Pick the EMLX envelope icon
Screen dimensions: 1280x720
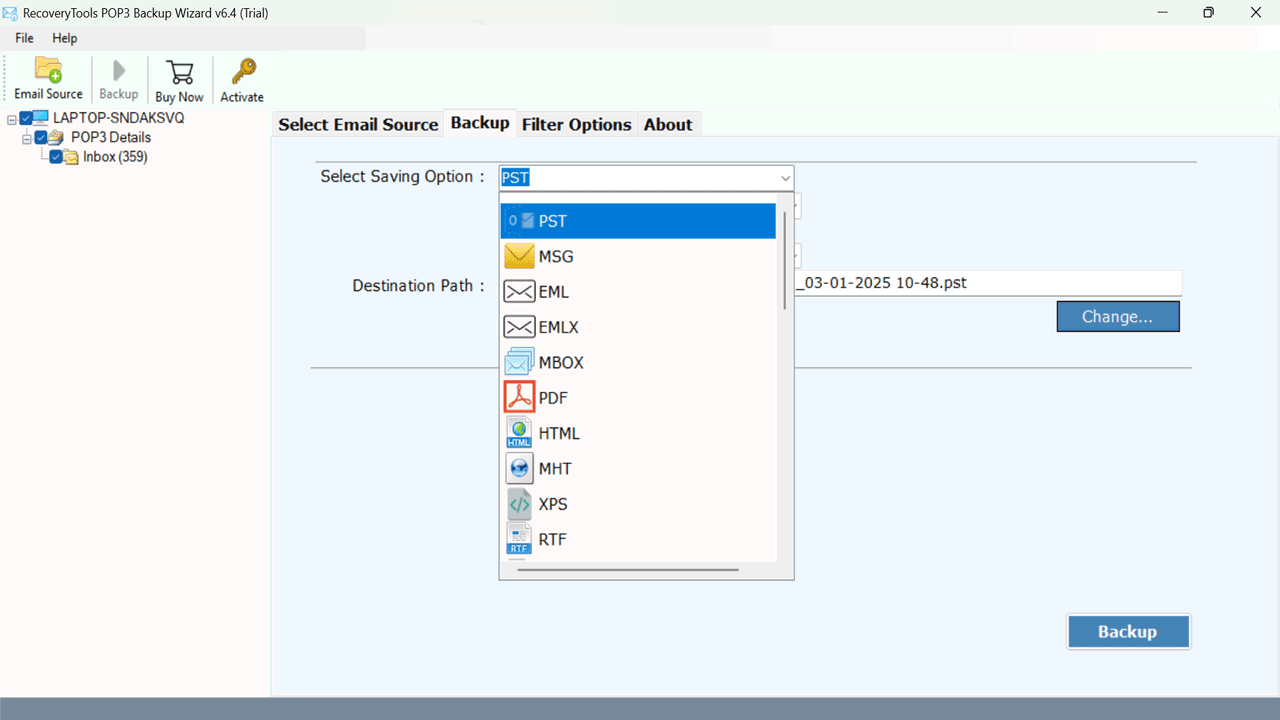point(520,327)
